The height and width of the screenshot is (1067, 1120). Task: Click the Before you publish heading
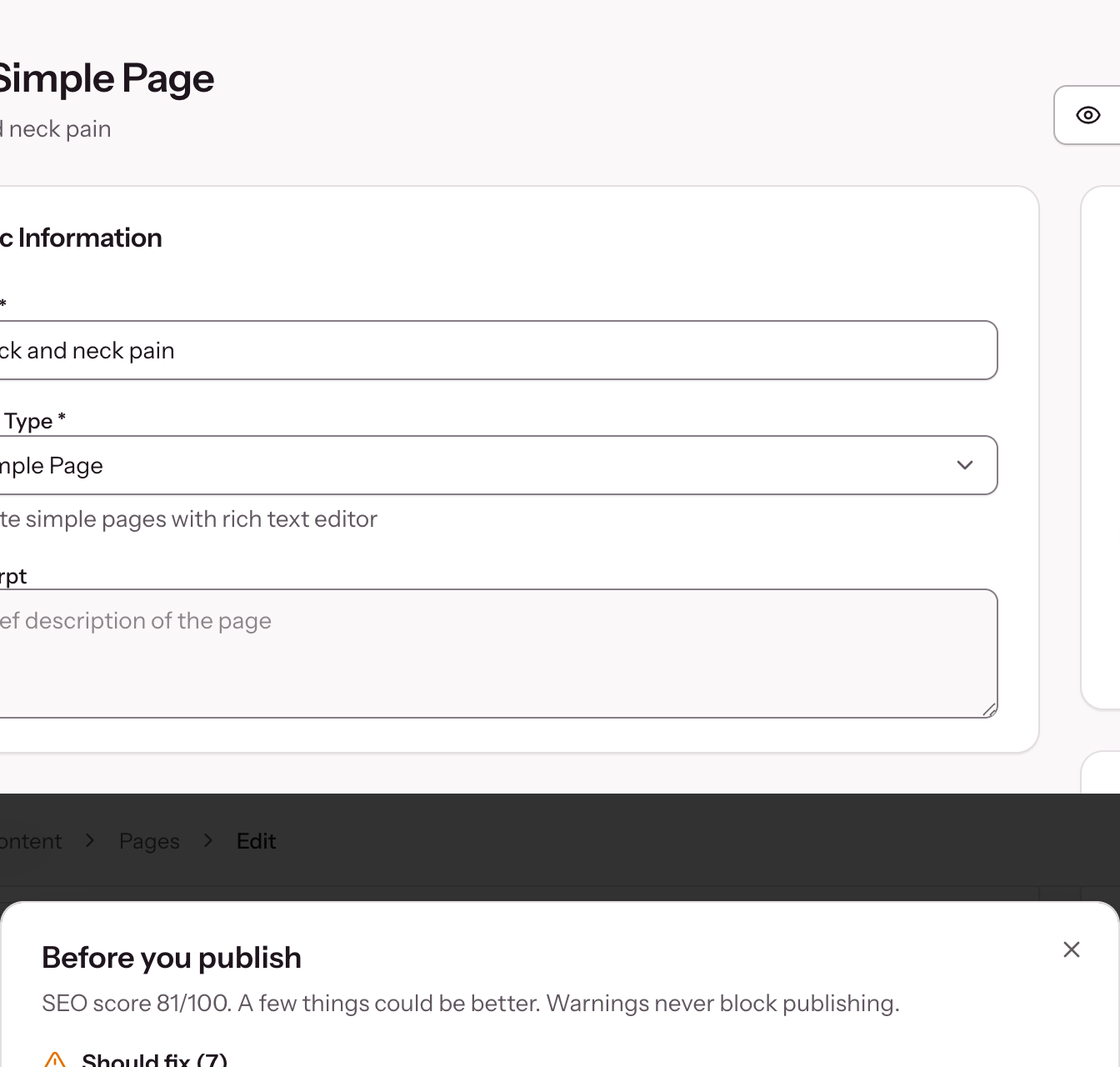pyautogui.click(x=172, y=958)
